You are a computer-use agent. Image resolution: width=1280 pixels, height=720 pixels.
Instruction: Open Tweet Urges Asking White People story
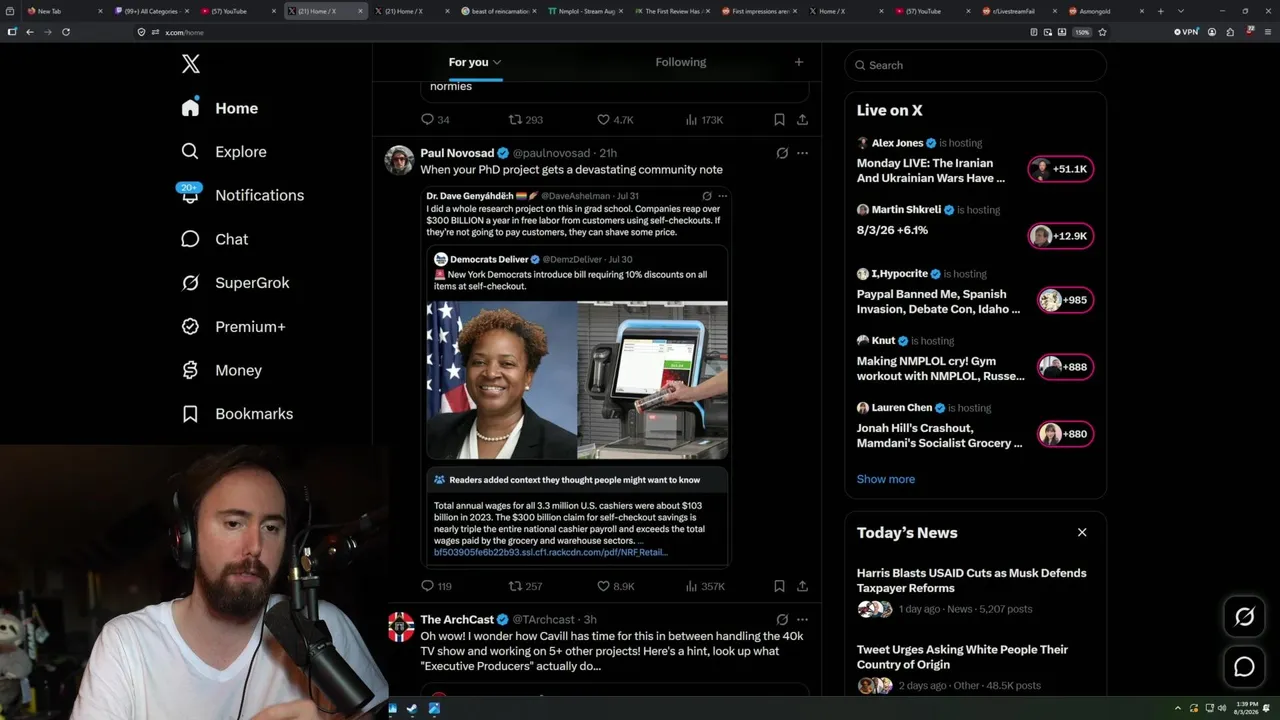962,657
